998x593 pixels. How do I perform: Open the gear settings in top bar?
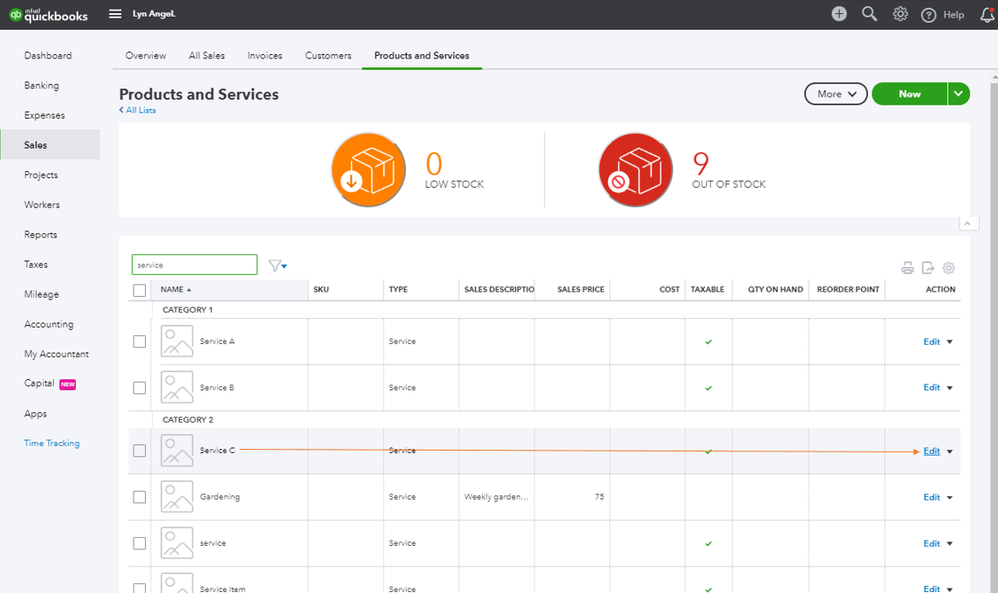(x=899, y=14)
